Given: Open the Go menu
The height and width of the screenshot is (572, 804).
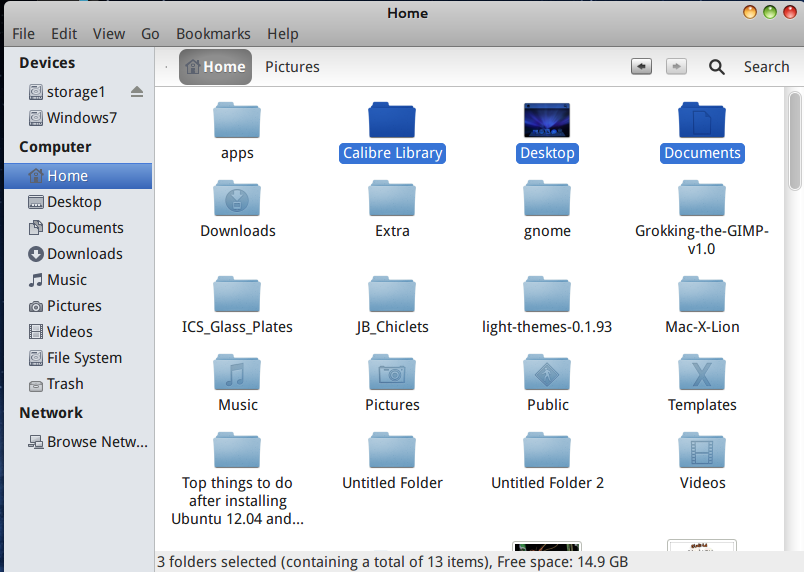Looking at the screenshot, I should pyautogui.click(x=150, y=34).
